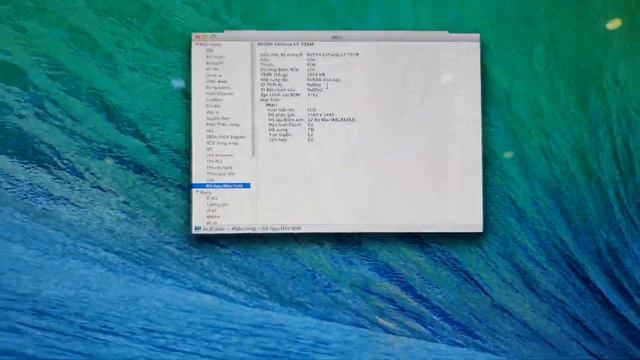This screenshot has height=360, width=640.
Task: Select Fibre Channel in the sidebar
Action: tap(220, 93)
